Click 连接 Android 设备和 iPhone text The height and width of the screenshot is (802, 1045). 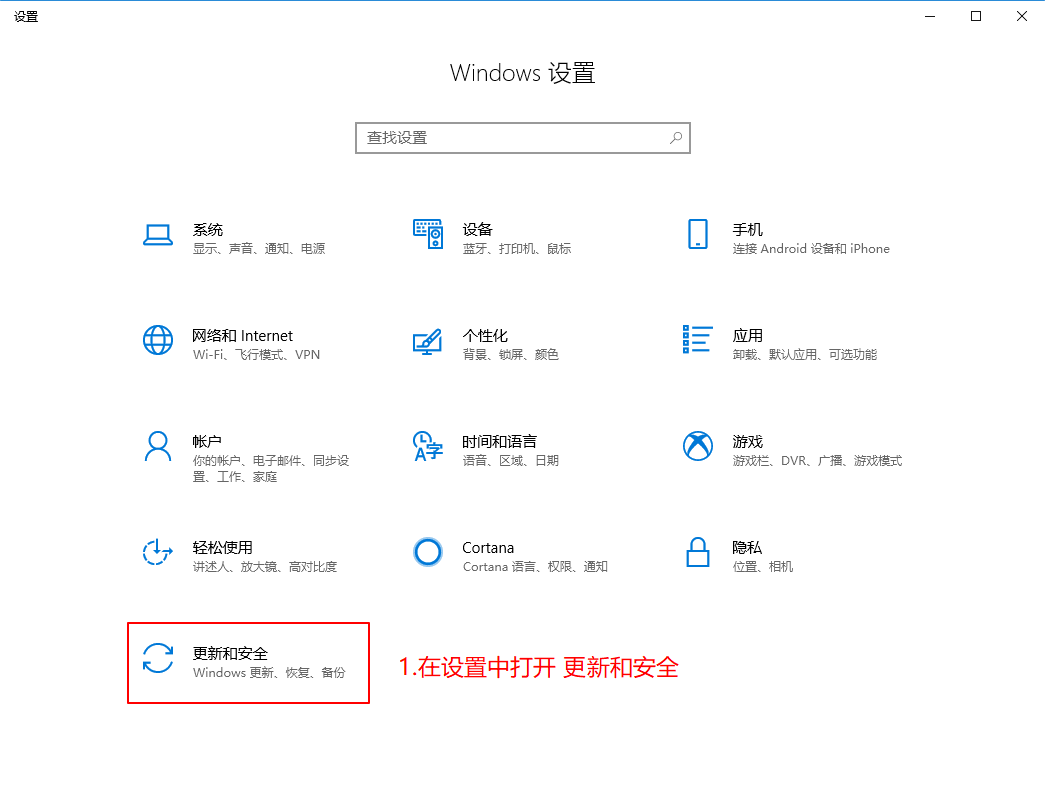(x=811, y=249)
